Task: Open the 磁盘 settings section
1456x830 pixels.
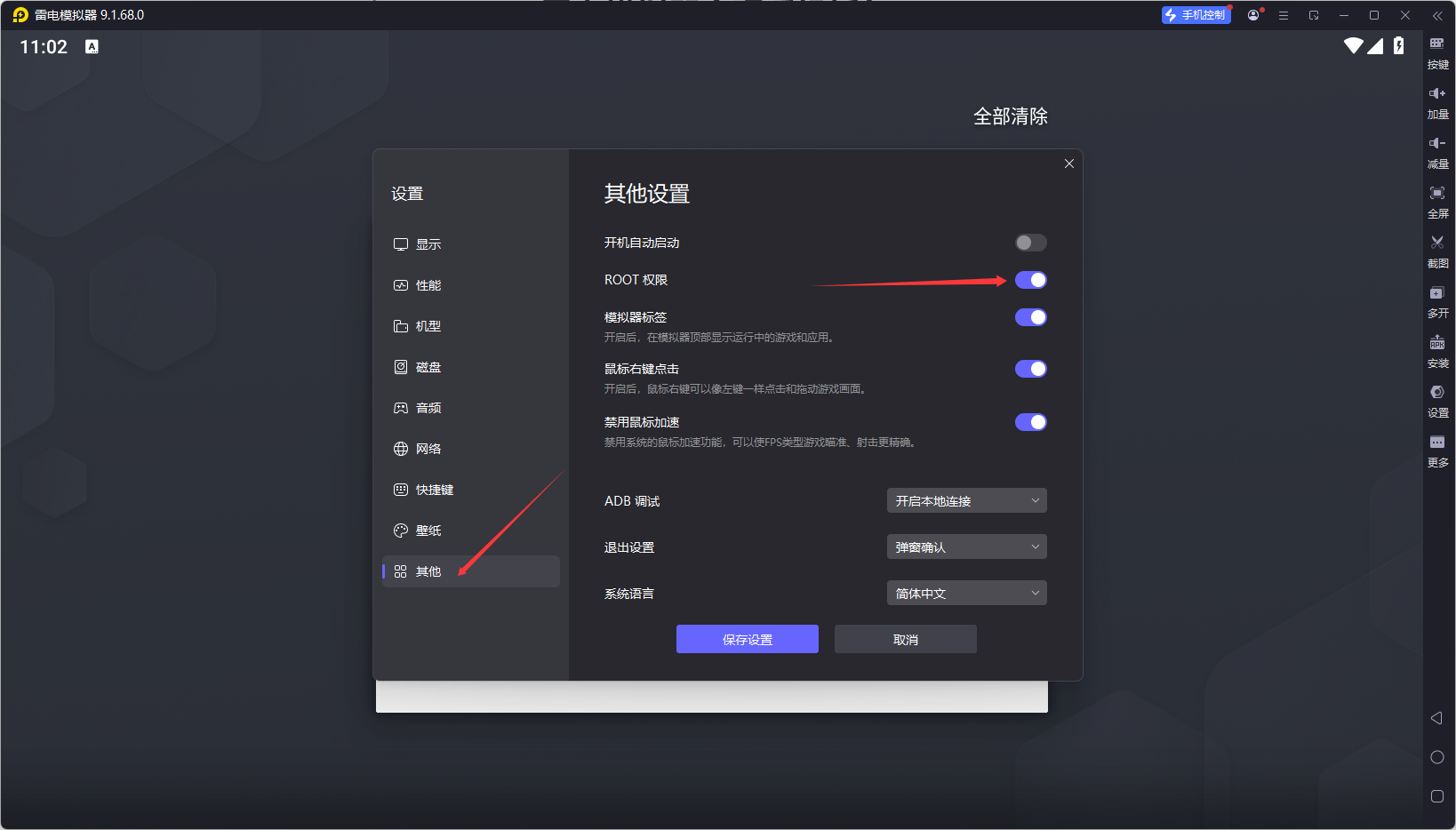Action: (471, 367)
